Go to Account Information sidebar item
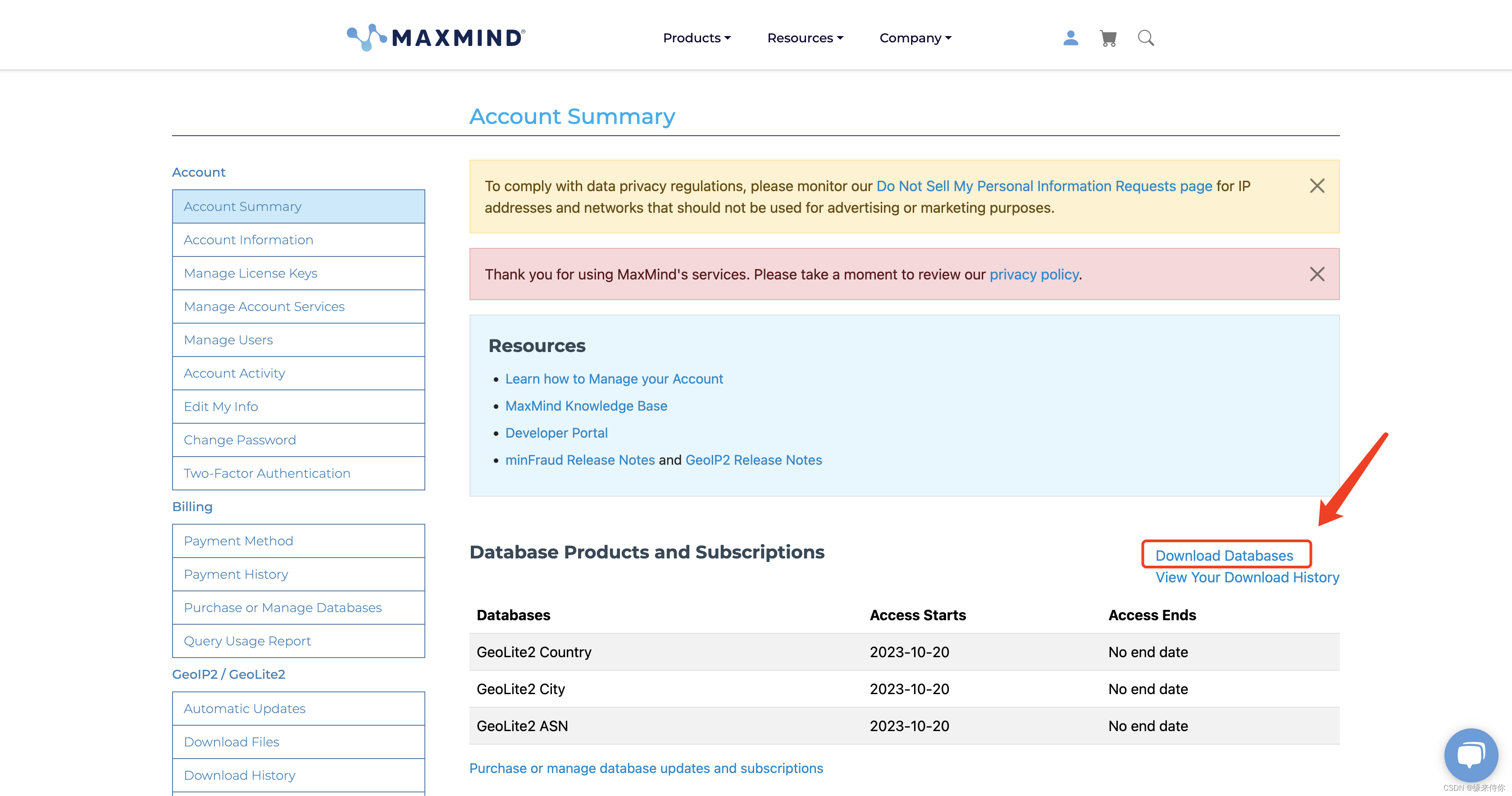Screen dimensions: 1512x796 tap(248, 239)
